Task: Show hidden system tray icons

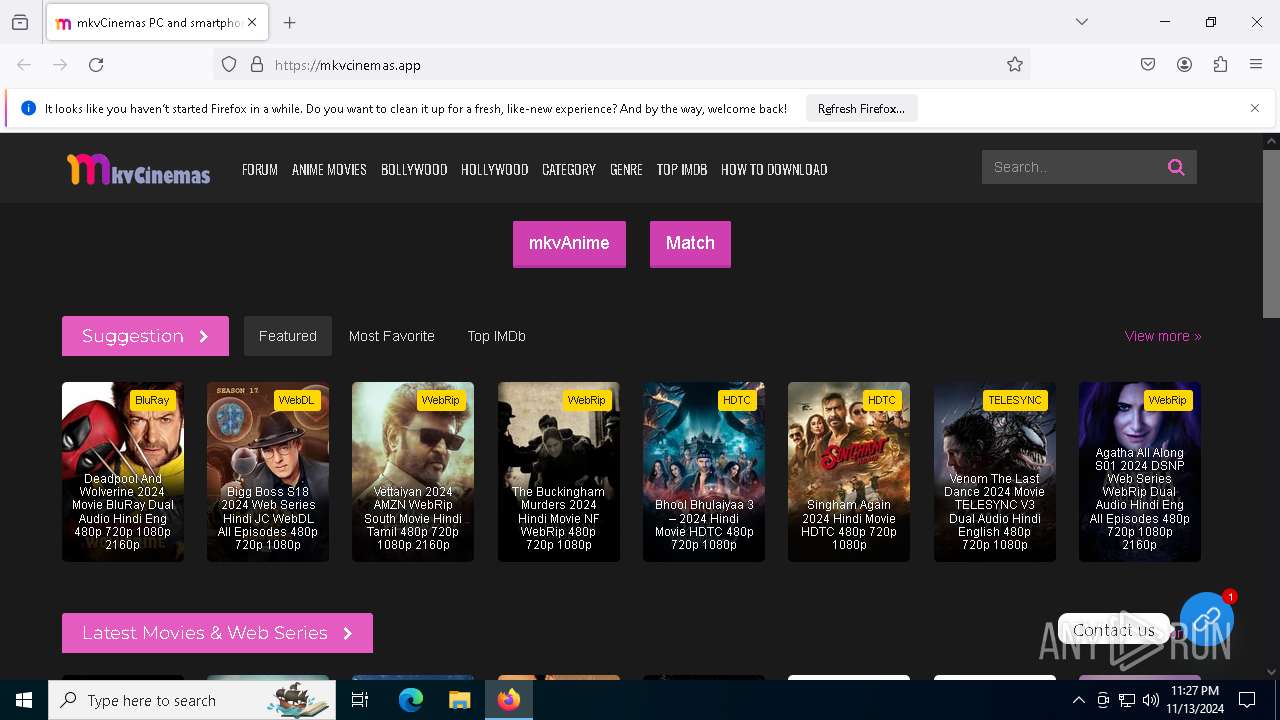Action: [x=1078, y=700]
